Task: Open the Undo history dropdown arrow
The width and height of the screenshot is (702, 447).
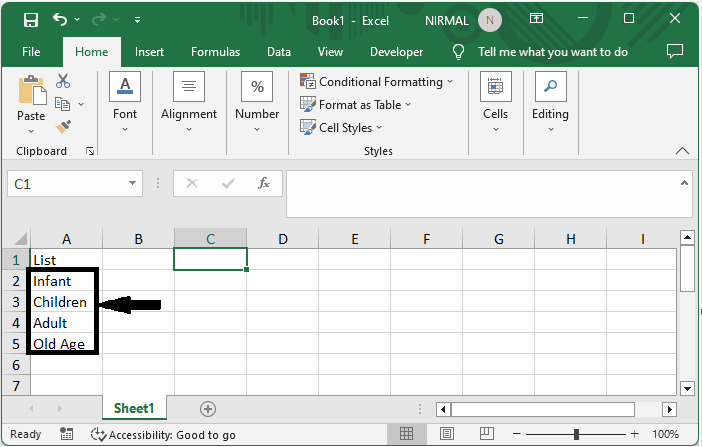Action: pos(77,20)
